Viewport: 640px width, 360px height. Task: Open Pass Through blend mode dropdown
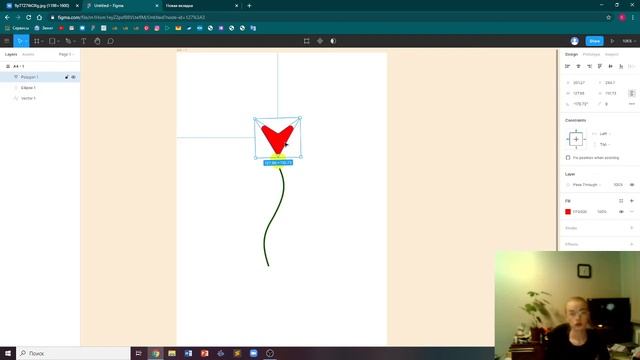(587, 185)
